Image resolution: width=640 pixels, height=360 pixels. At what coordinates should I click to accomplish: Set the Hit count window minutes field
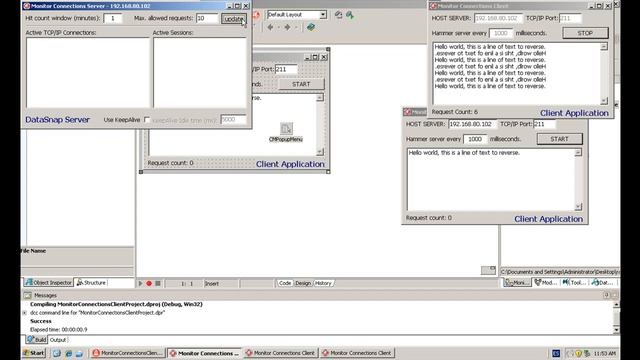[x=112, y=18]
